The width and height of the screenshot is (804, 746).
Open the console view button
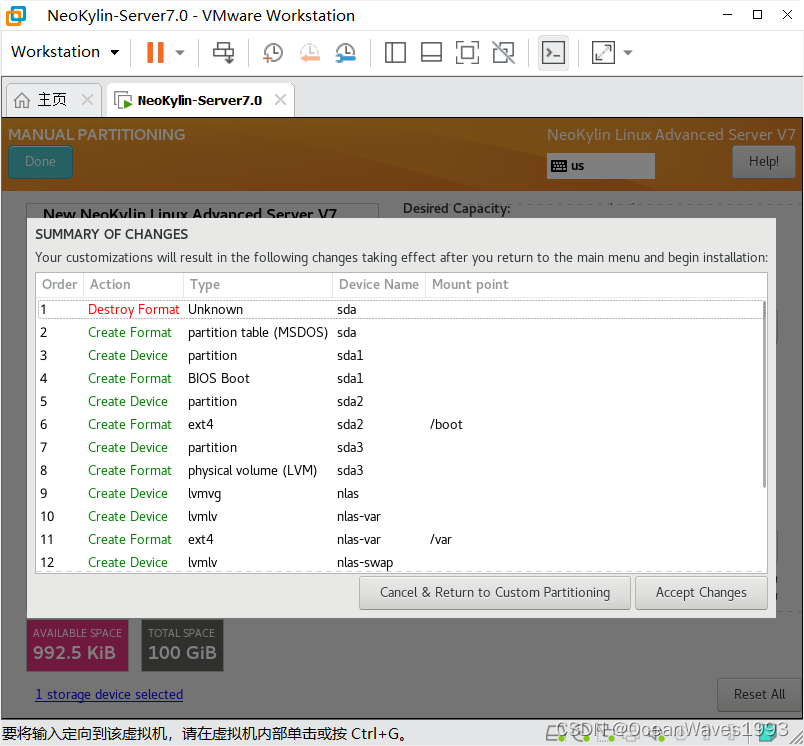pyautogui.click(x=553, y=52)
